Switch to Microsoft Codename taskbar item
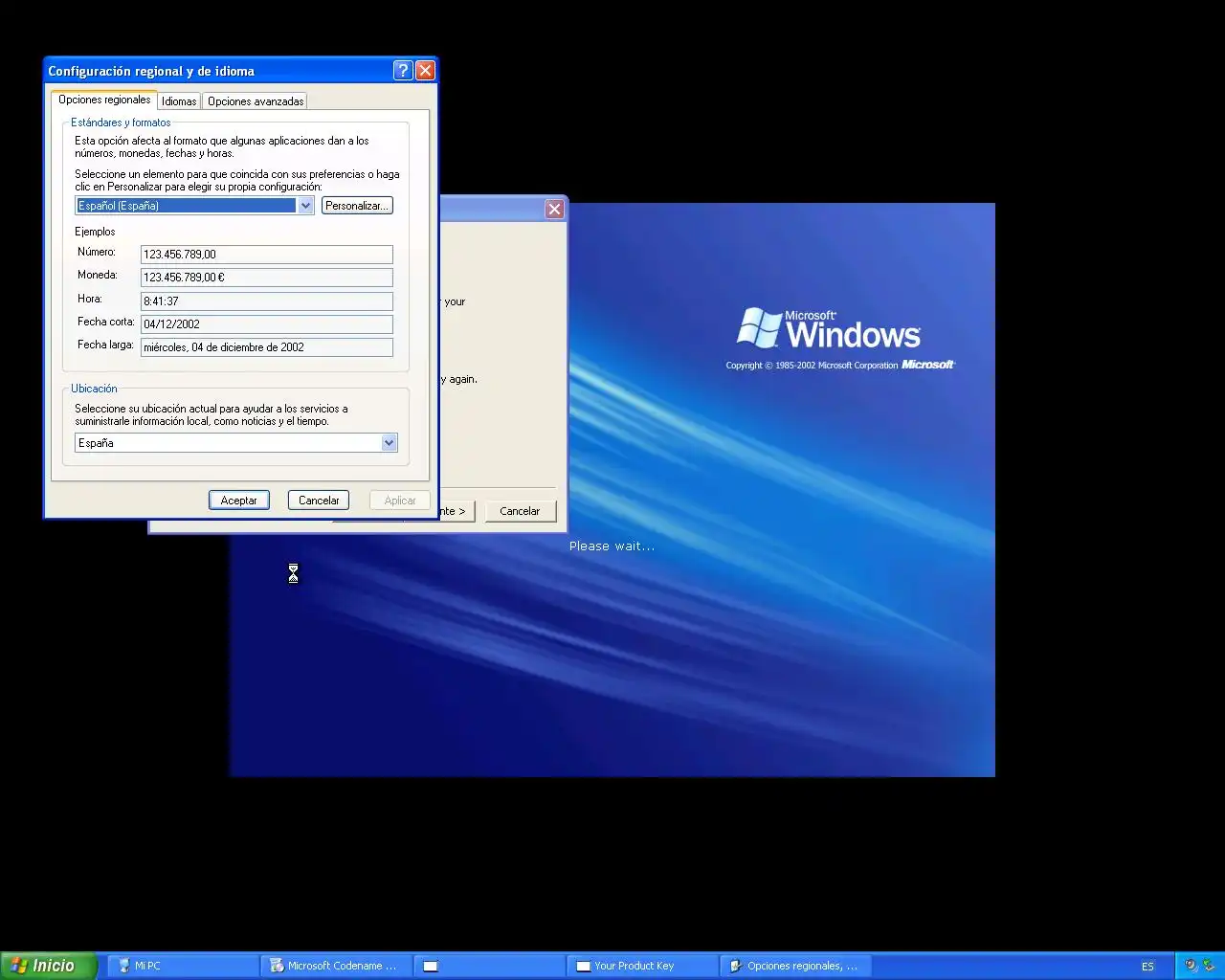Image resolution: width=1225 pixels, height=980 pixels. point(336,966)
